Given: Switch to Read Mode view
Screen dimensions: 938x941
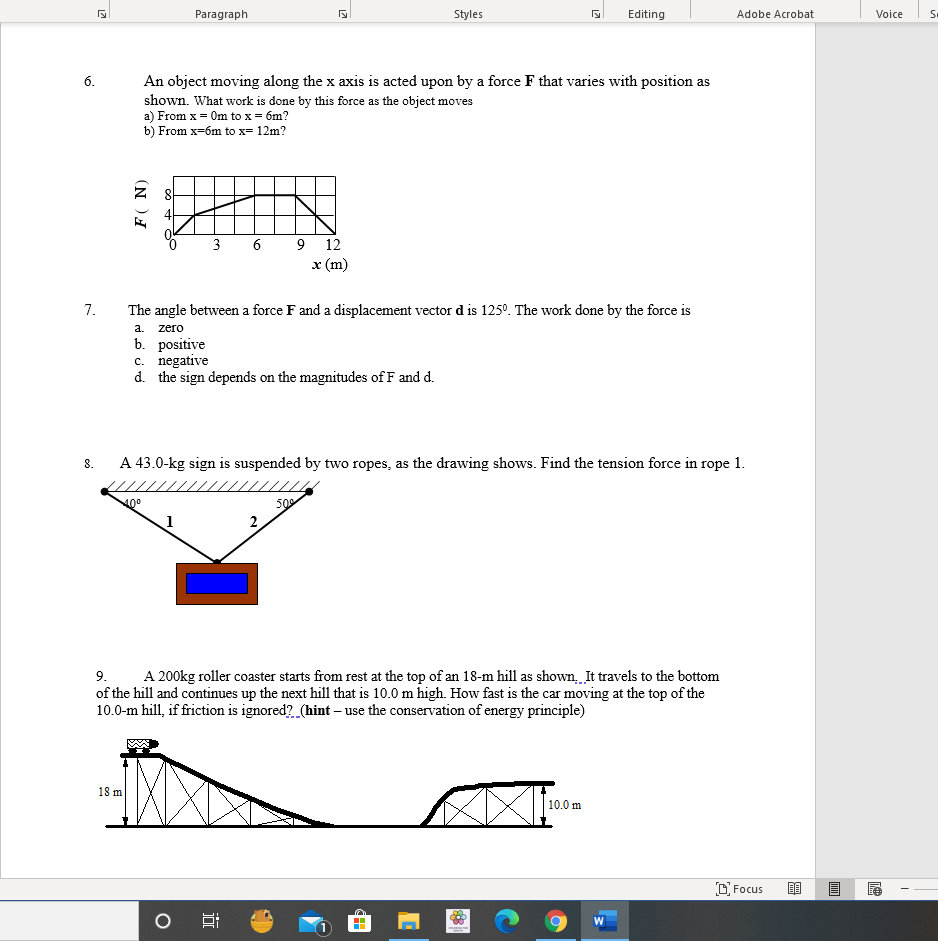Looking at the screenshot, I should tap(795, 888).
